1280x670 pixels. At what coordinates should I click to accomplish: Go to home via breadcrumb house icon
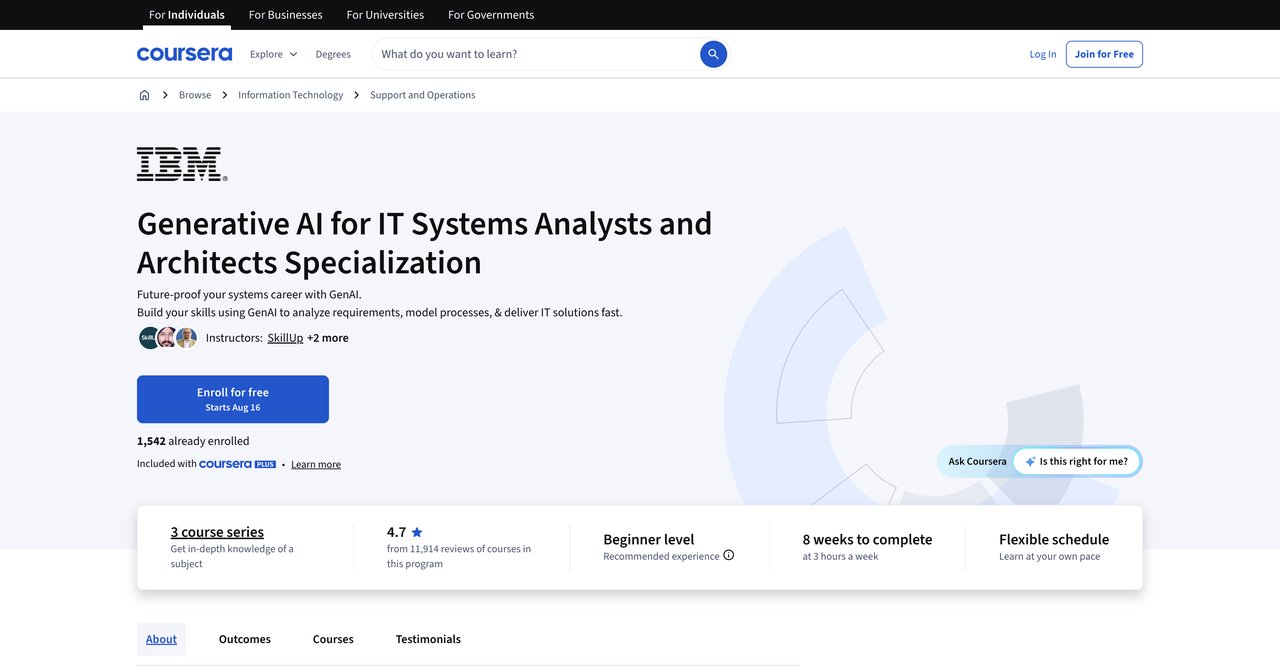coord(144,95)
